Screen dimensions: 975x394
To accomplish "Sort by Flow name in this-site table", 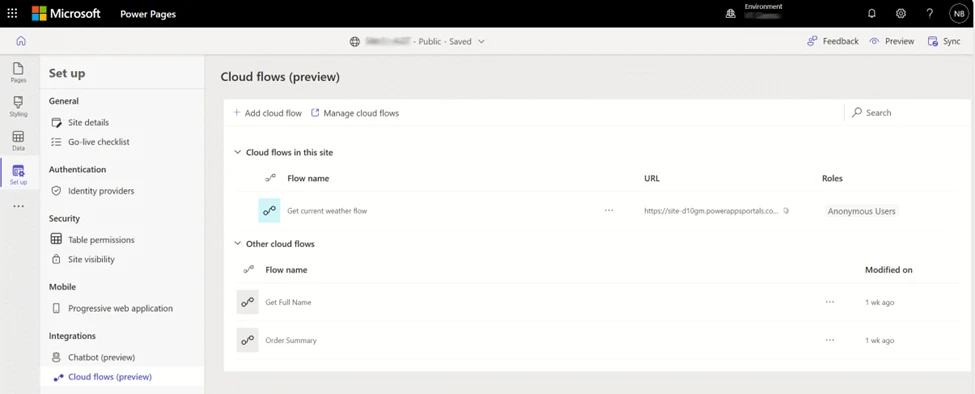I will point(308,178).
